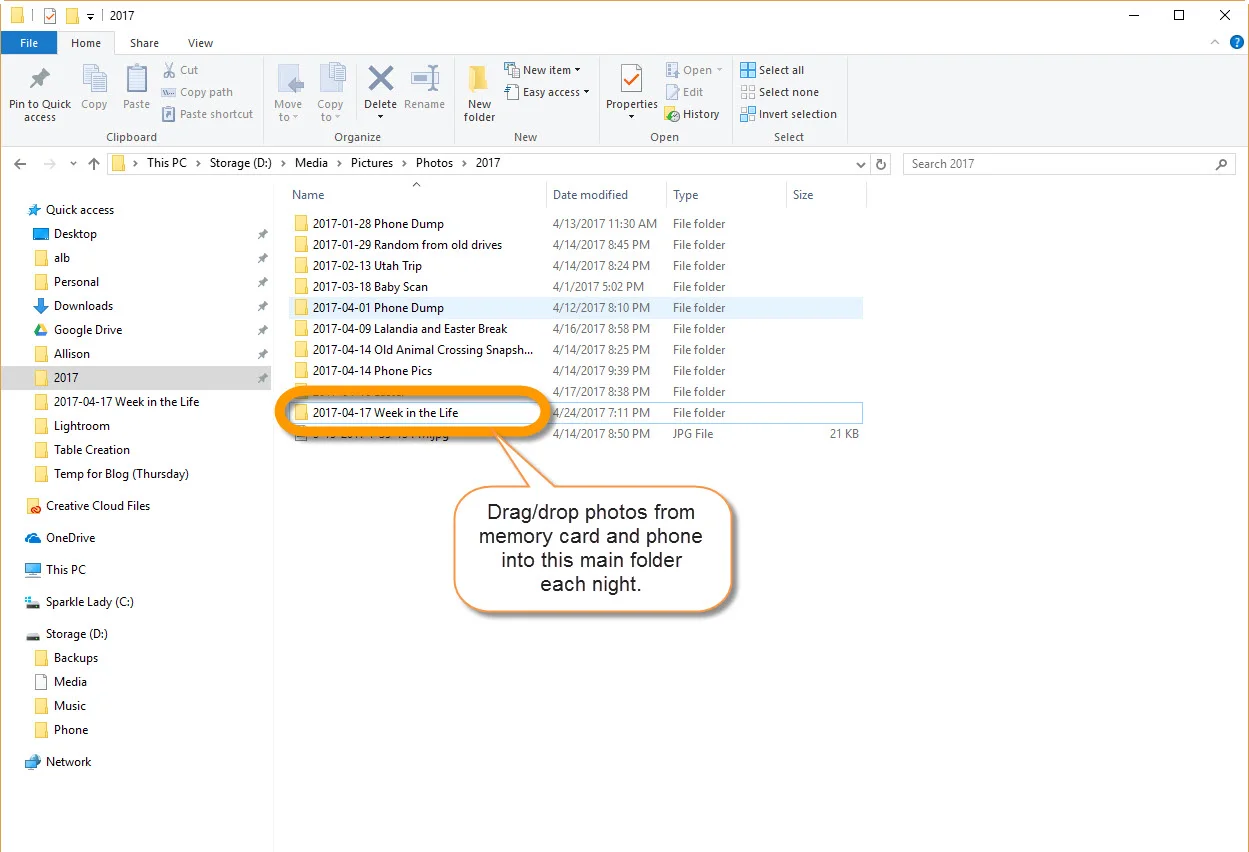The height and width of the screenshot is (852, 1249).
Task: Open the Copy to dropdown
Action: (x=330, y=95)
